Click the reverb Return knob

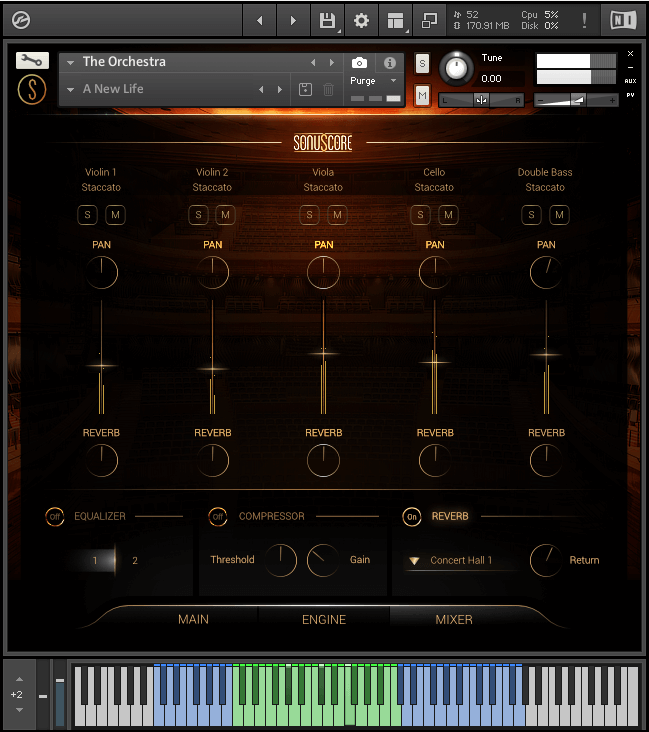coord(546,560)
